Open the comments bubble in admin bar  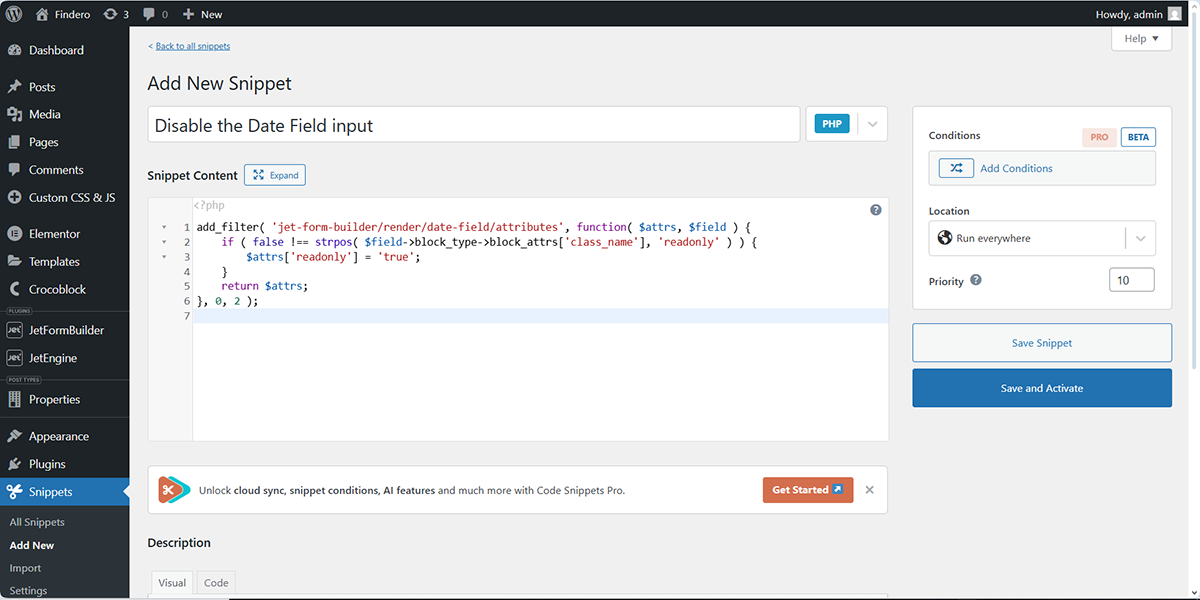click(x=155, y=14)
